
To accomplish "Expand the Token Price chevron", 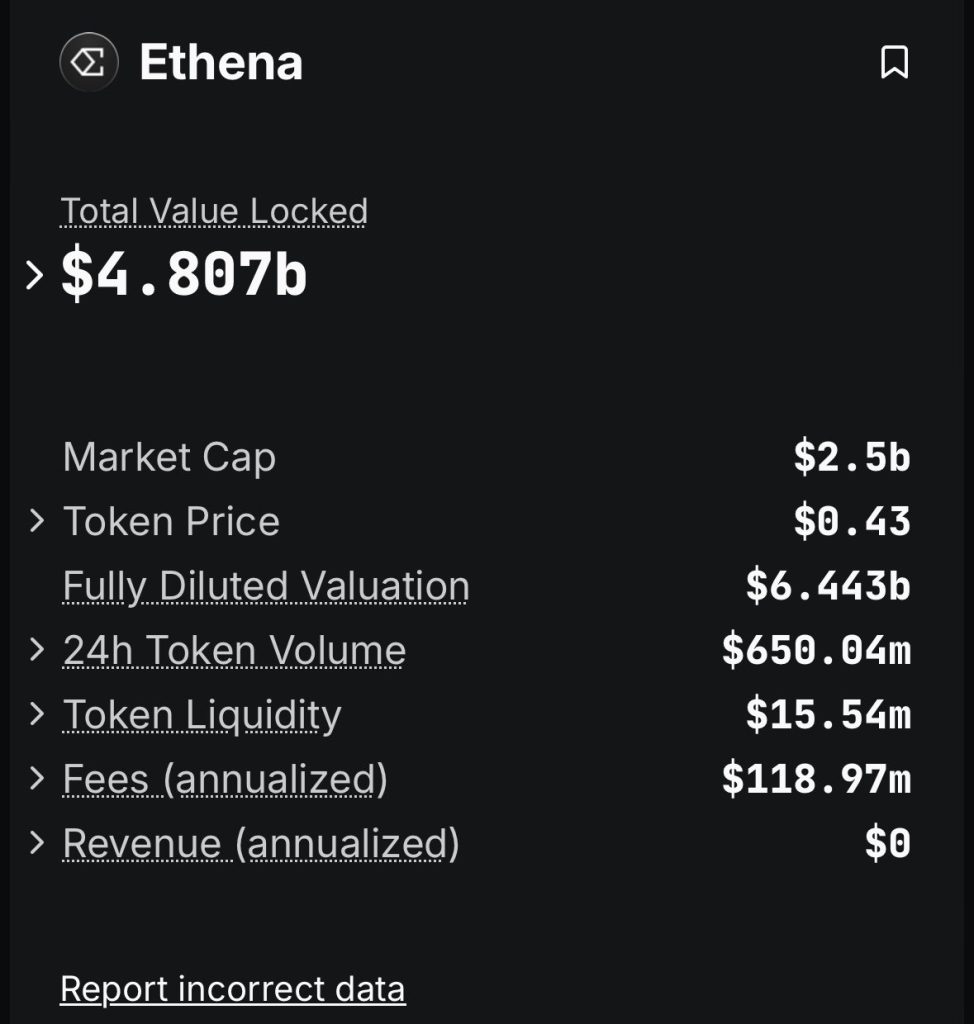I will coord(37,521).
